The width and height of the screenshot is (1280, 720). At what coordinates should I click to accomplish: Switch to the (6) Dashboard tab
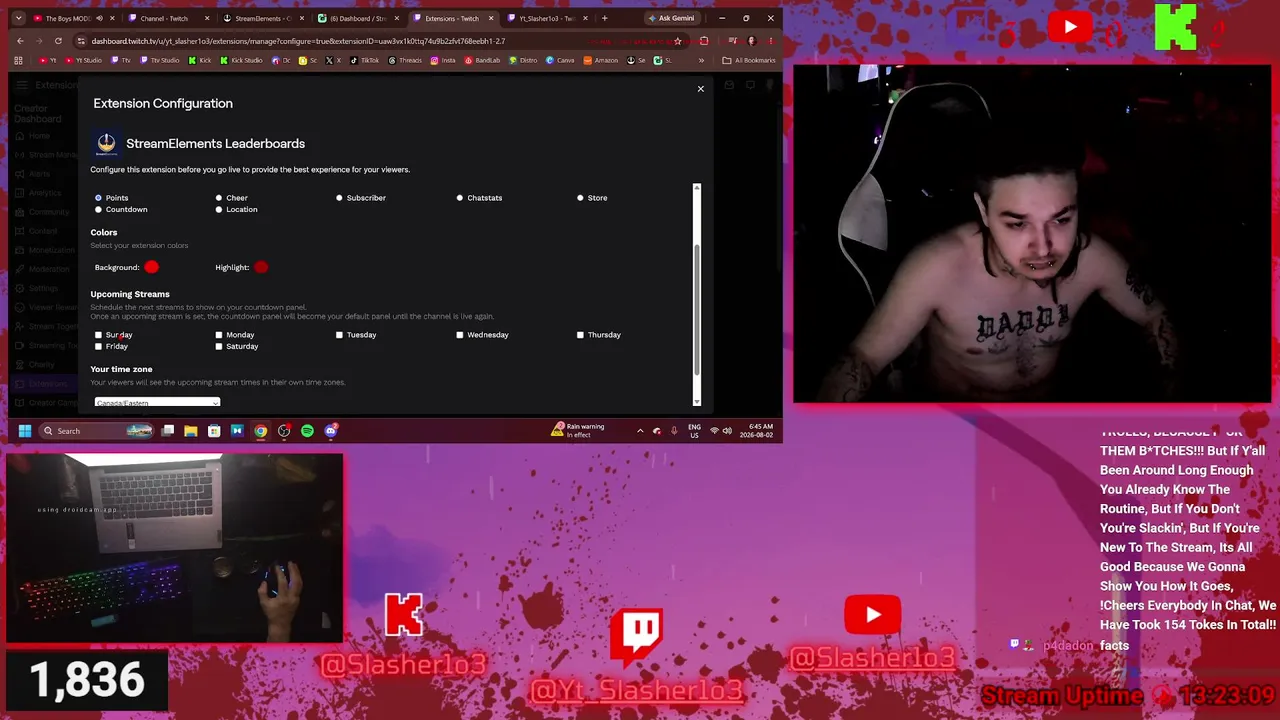(357, 18)
